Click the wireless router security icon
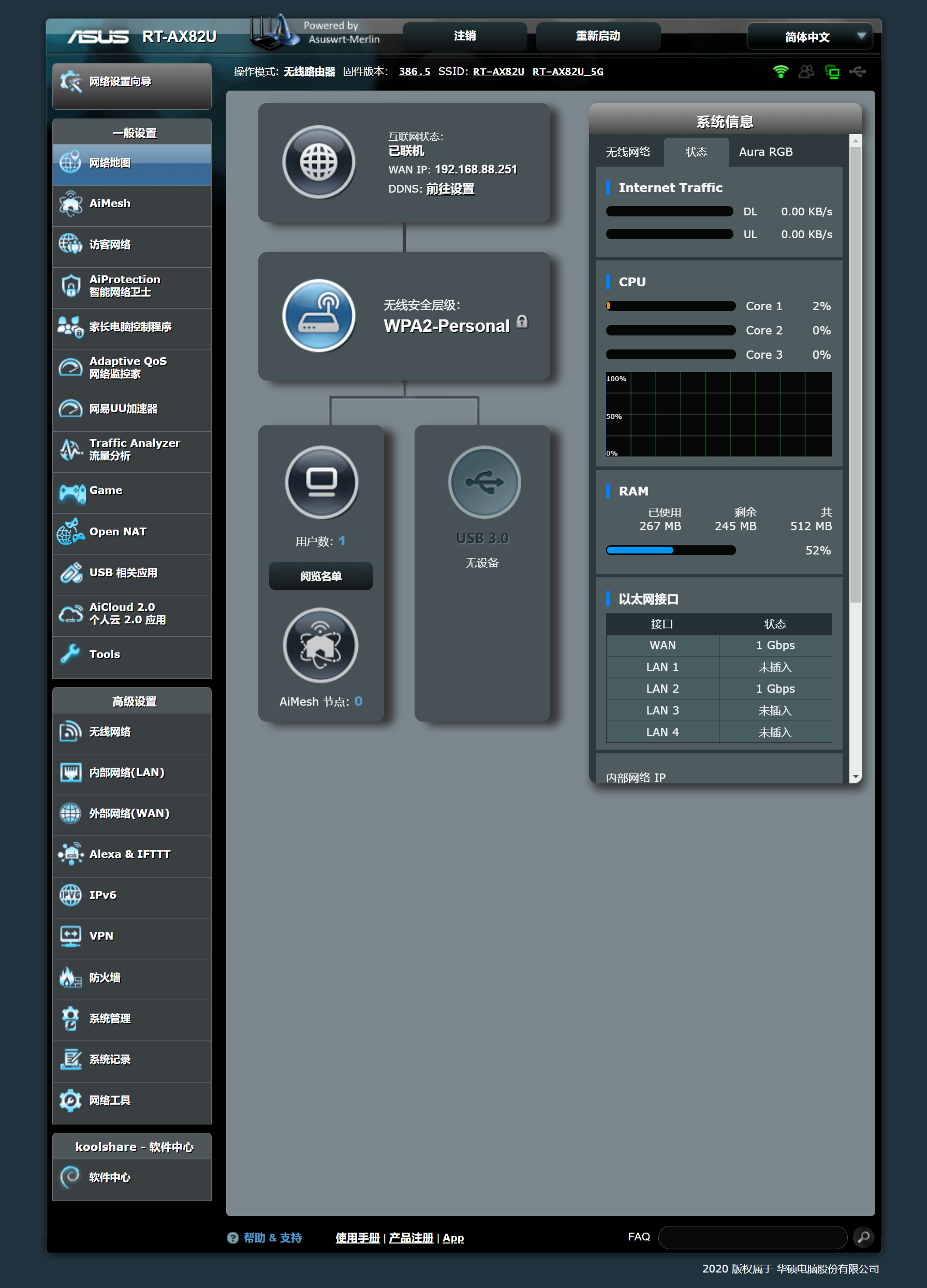Viewport: 927px width, 1288px height. pyautogui.click(x=318, y=316)
